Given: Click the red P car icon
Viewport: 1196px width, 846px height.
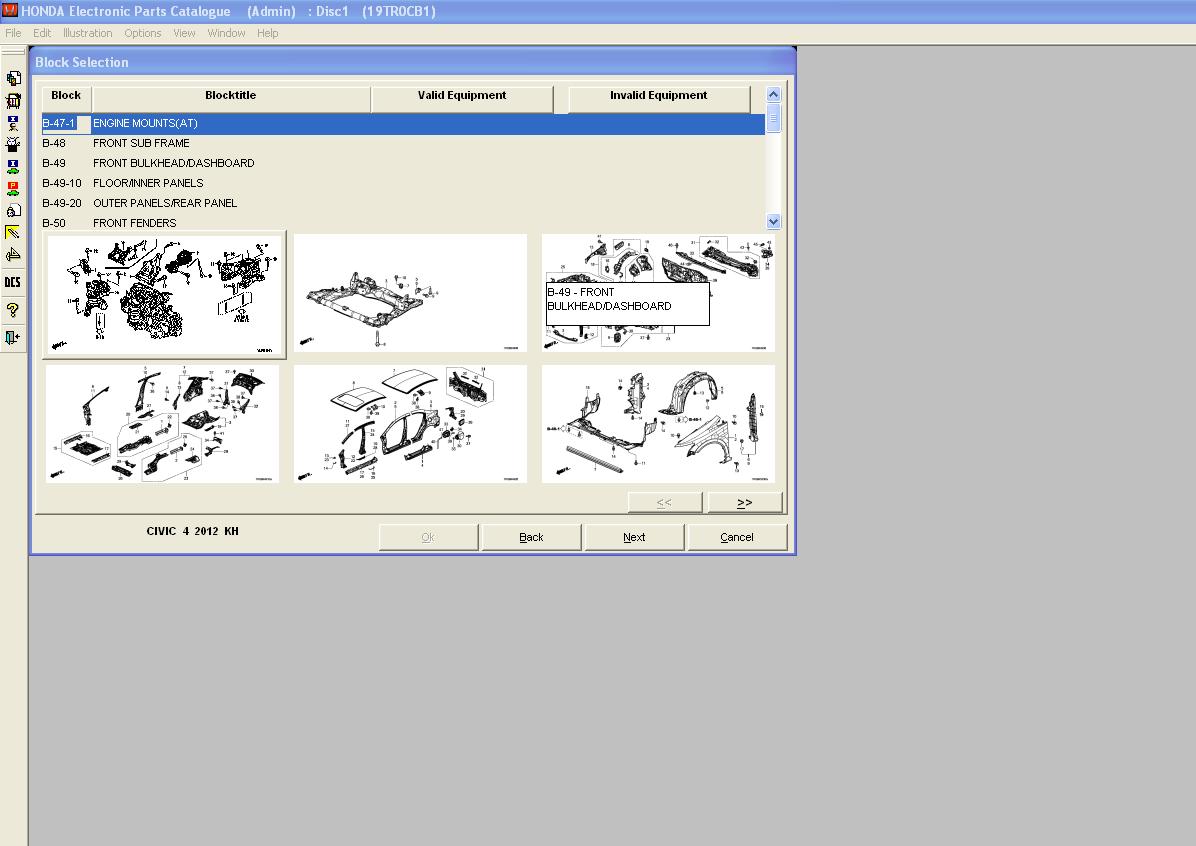Looking at the screenshot, I should (13, 189).
